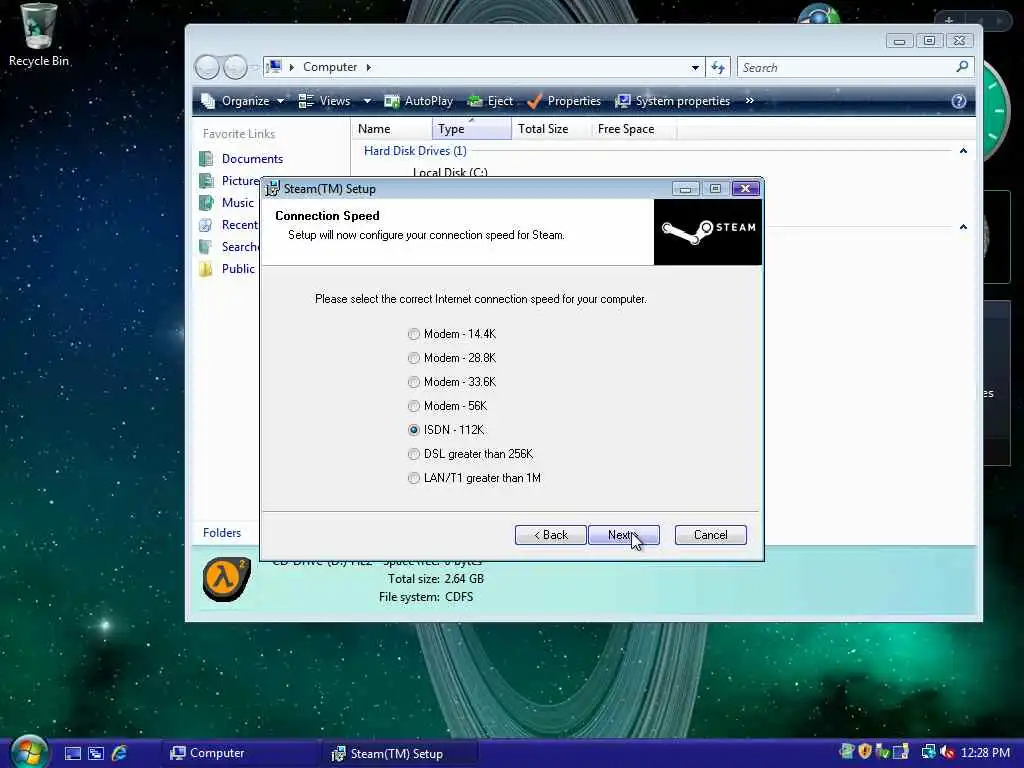The height and width of the screenshot is (768, 1024).
Task: Go to next step in Steam Setup
Action: click(x=624, y=535)
